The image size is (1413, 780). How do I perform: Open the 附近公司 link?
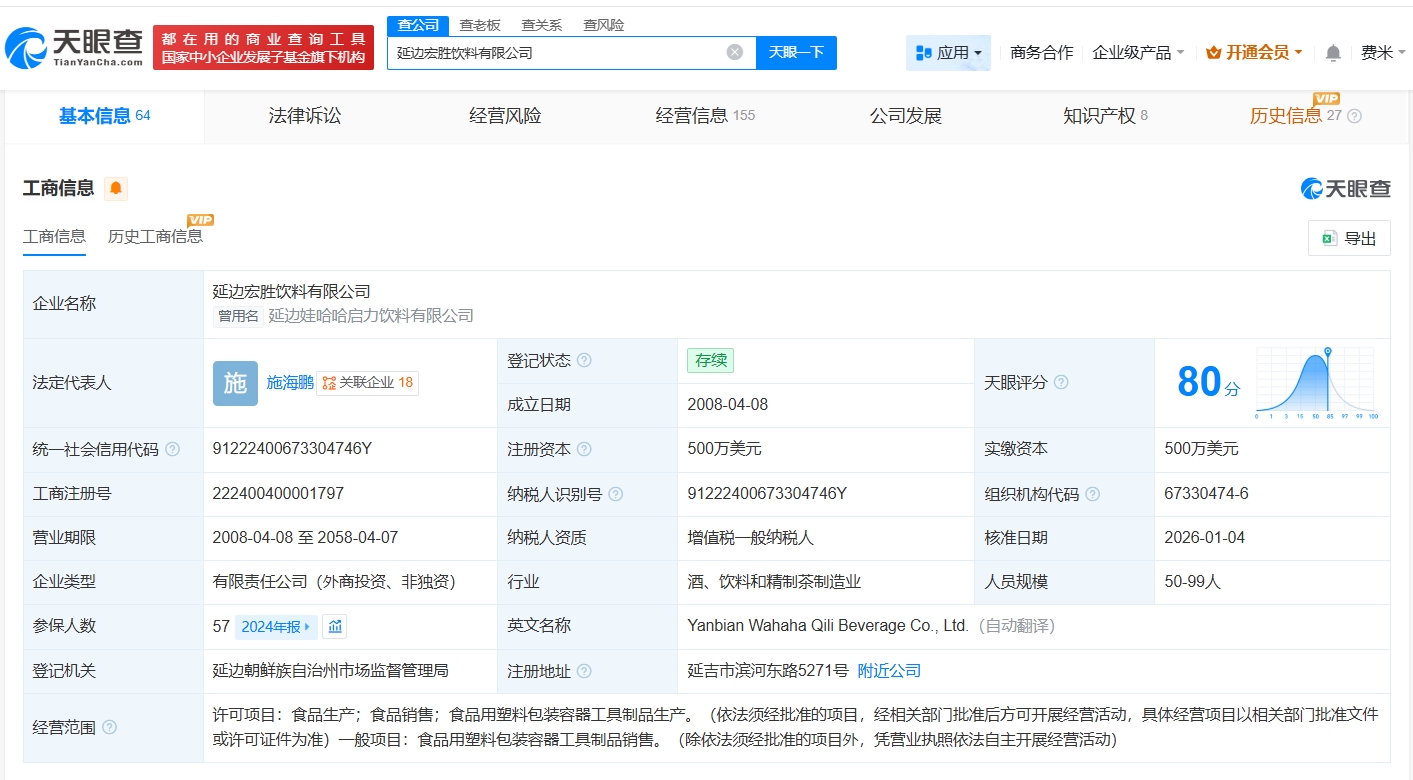click(x=889, y=671)
